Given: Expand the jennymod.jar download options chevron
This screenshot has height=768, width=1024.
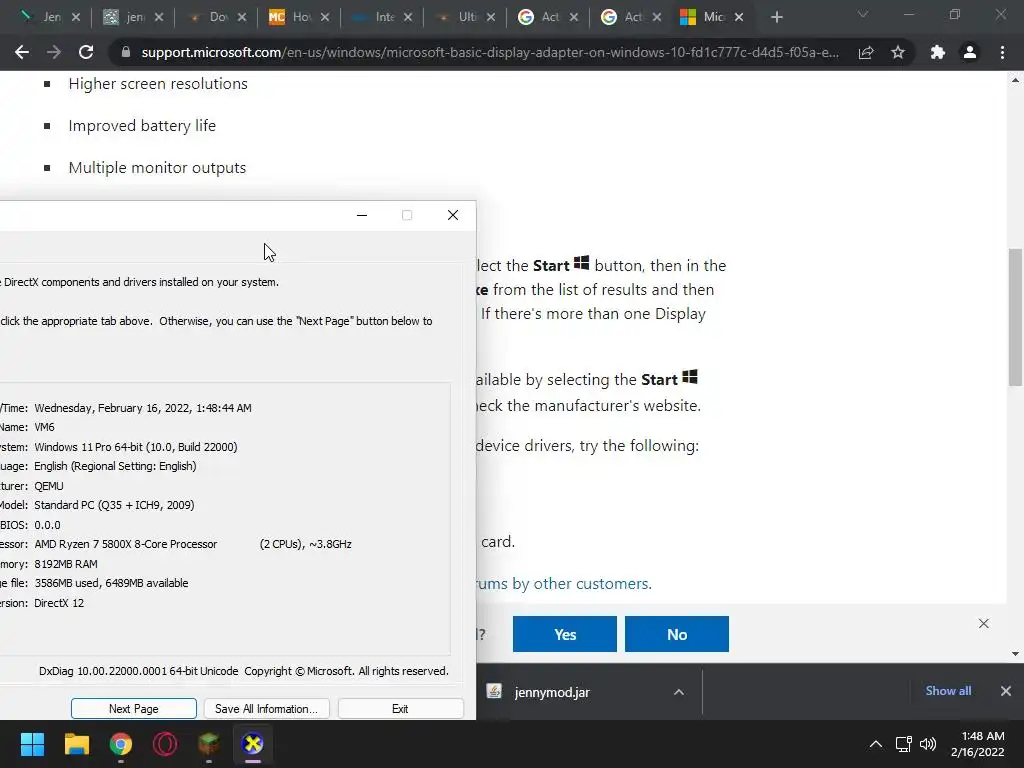Looking at the screenshot, I should [679, 692].
